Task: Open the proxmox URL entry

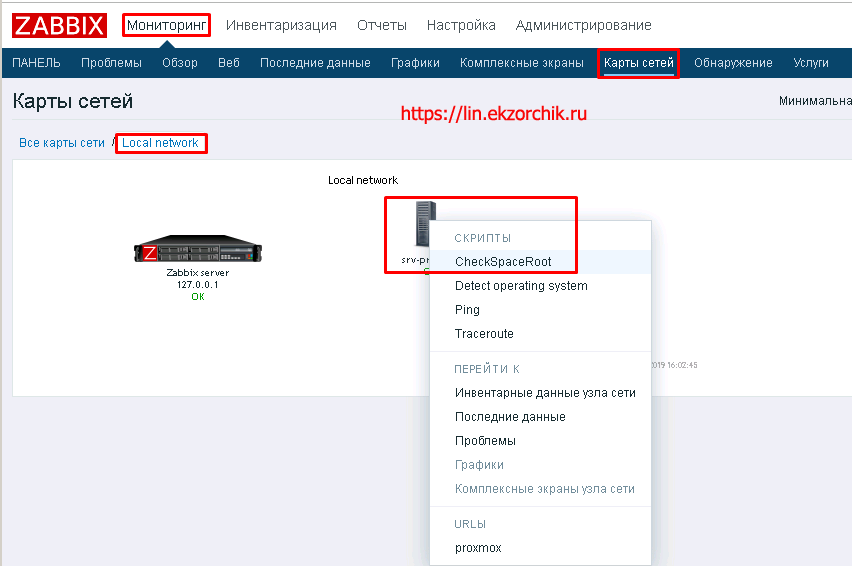Action: point(479,548)
